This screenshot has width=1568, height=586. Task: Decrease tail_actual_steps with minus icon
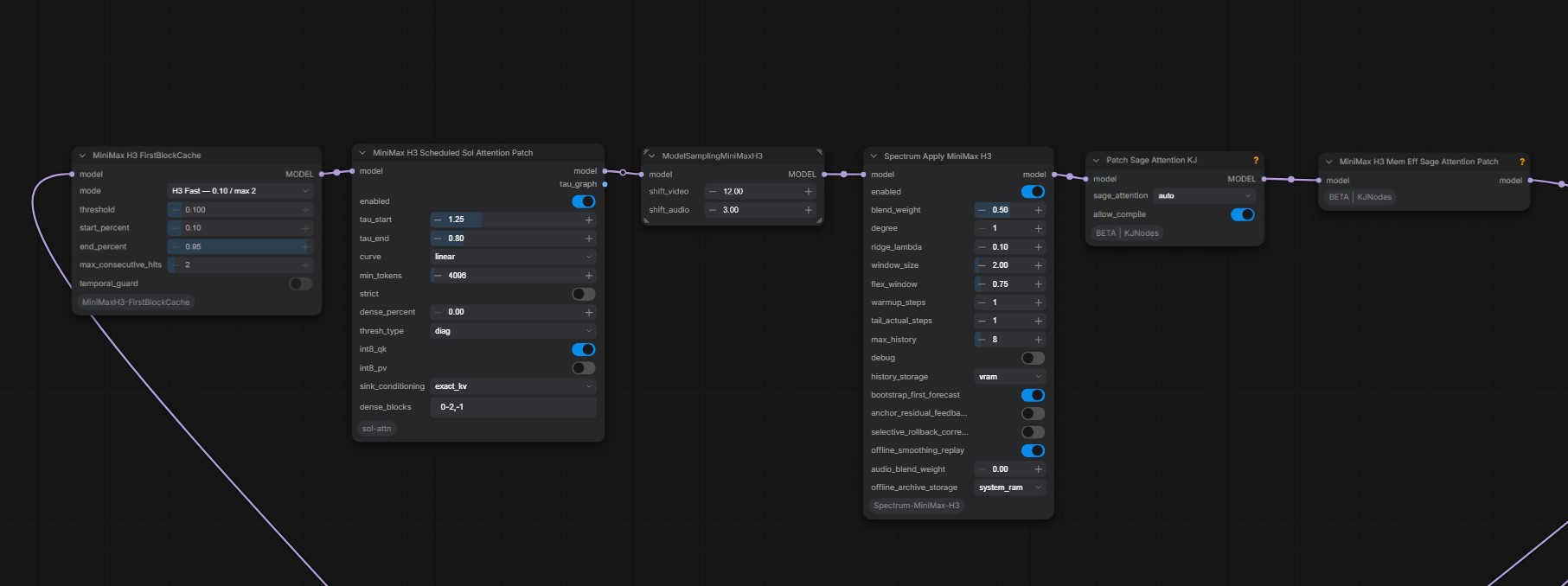[x=982, y=321]
